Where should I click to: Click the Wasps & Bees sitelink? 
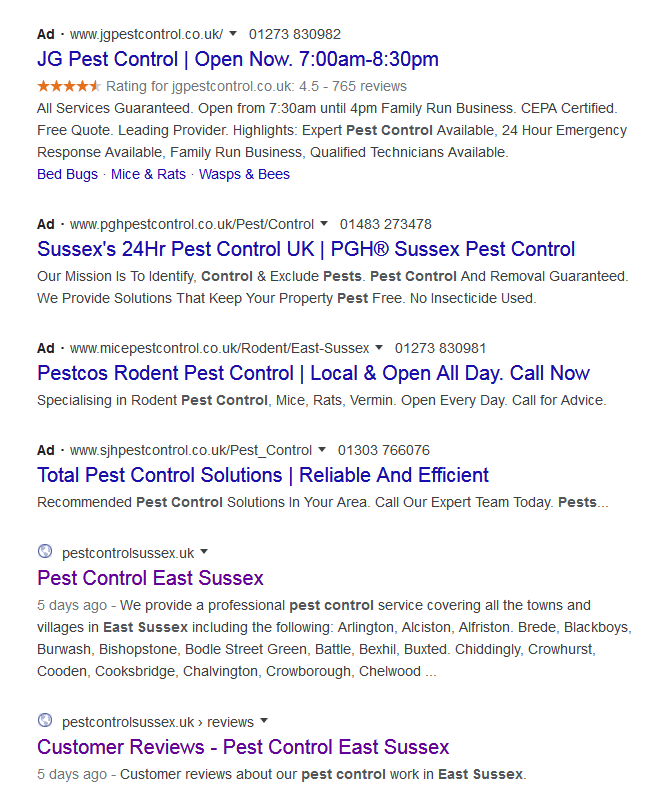[x=244, y=174]
